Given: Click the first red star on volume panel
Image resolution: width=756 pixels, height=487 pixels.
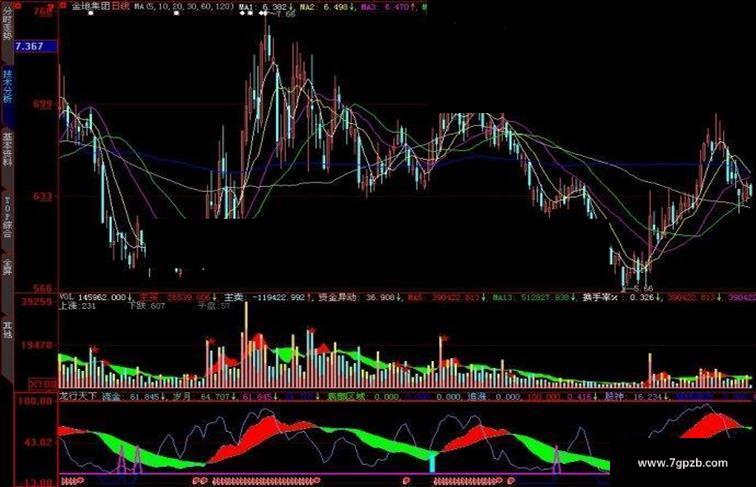Looking at the screenshot, I should 95,349.
